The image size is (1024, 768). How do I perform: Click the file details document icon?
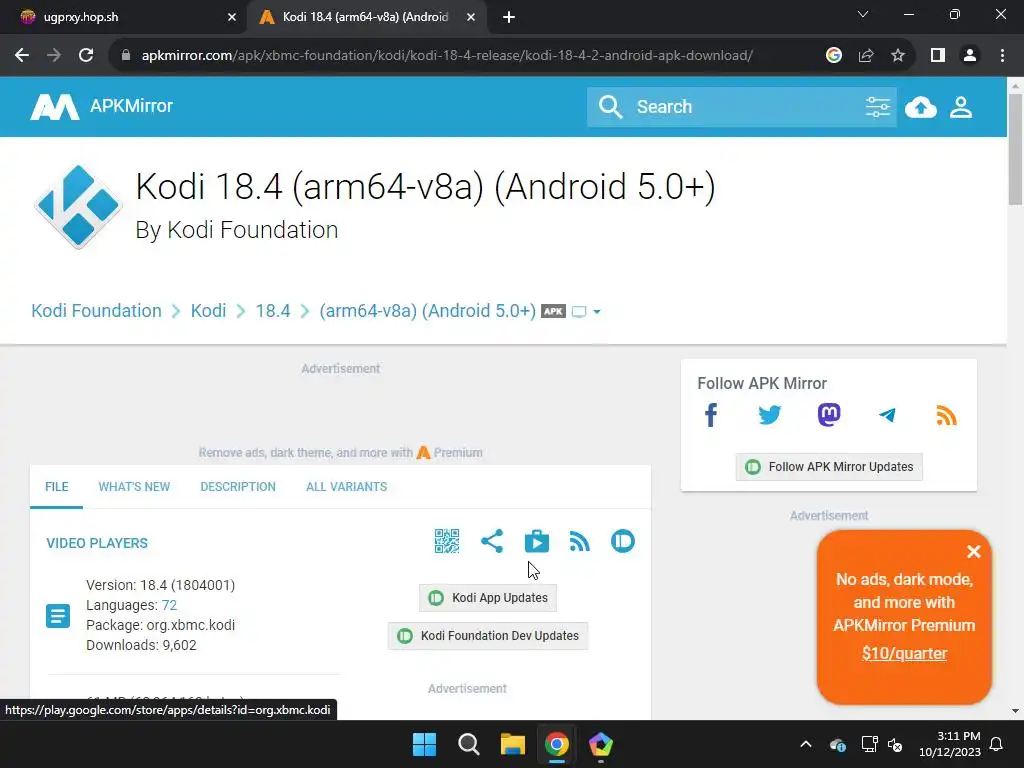click(x=58, y=616)
